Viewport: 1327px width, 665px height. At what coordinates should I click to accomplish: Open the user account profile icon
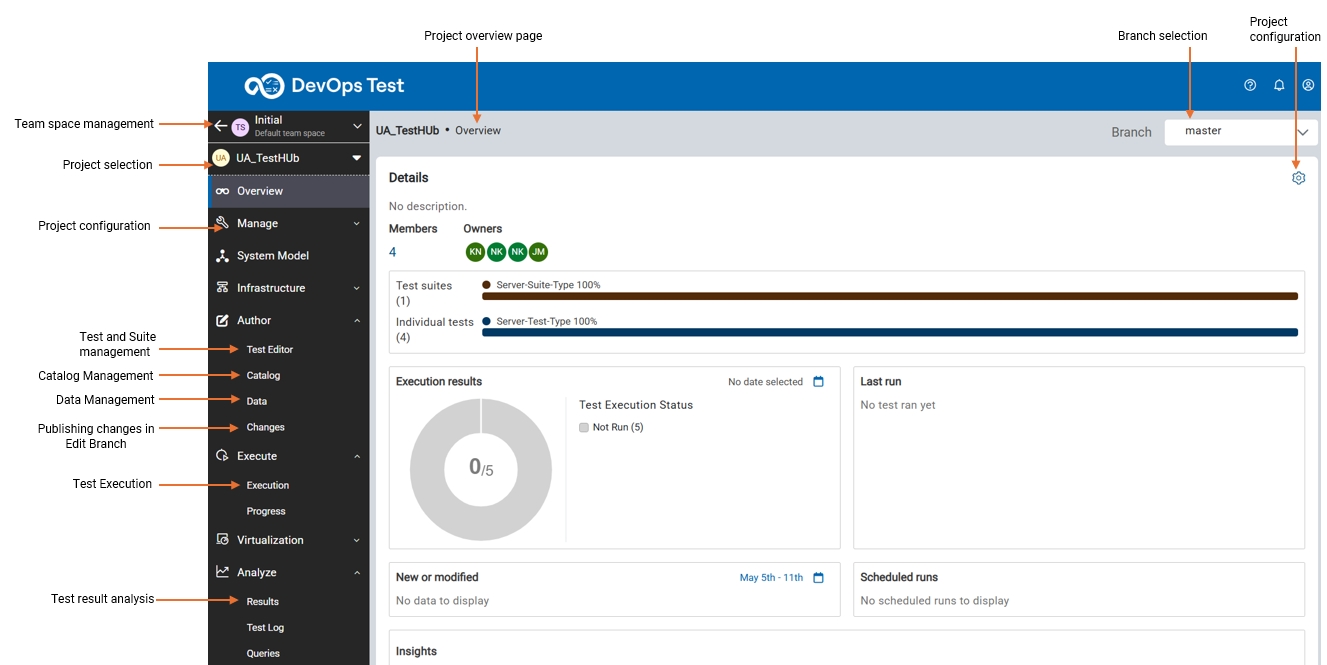pos(1308,86)
